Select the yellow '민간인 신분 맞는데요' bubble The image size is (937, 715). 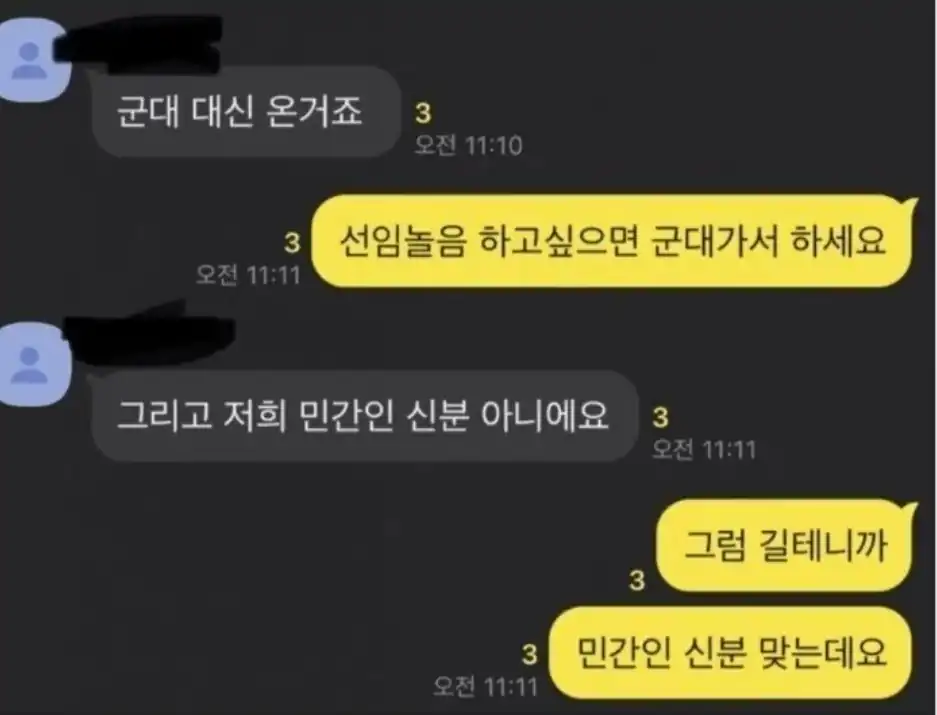pos(730,652)
